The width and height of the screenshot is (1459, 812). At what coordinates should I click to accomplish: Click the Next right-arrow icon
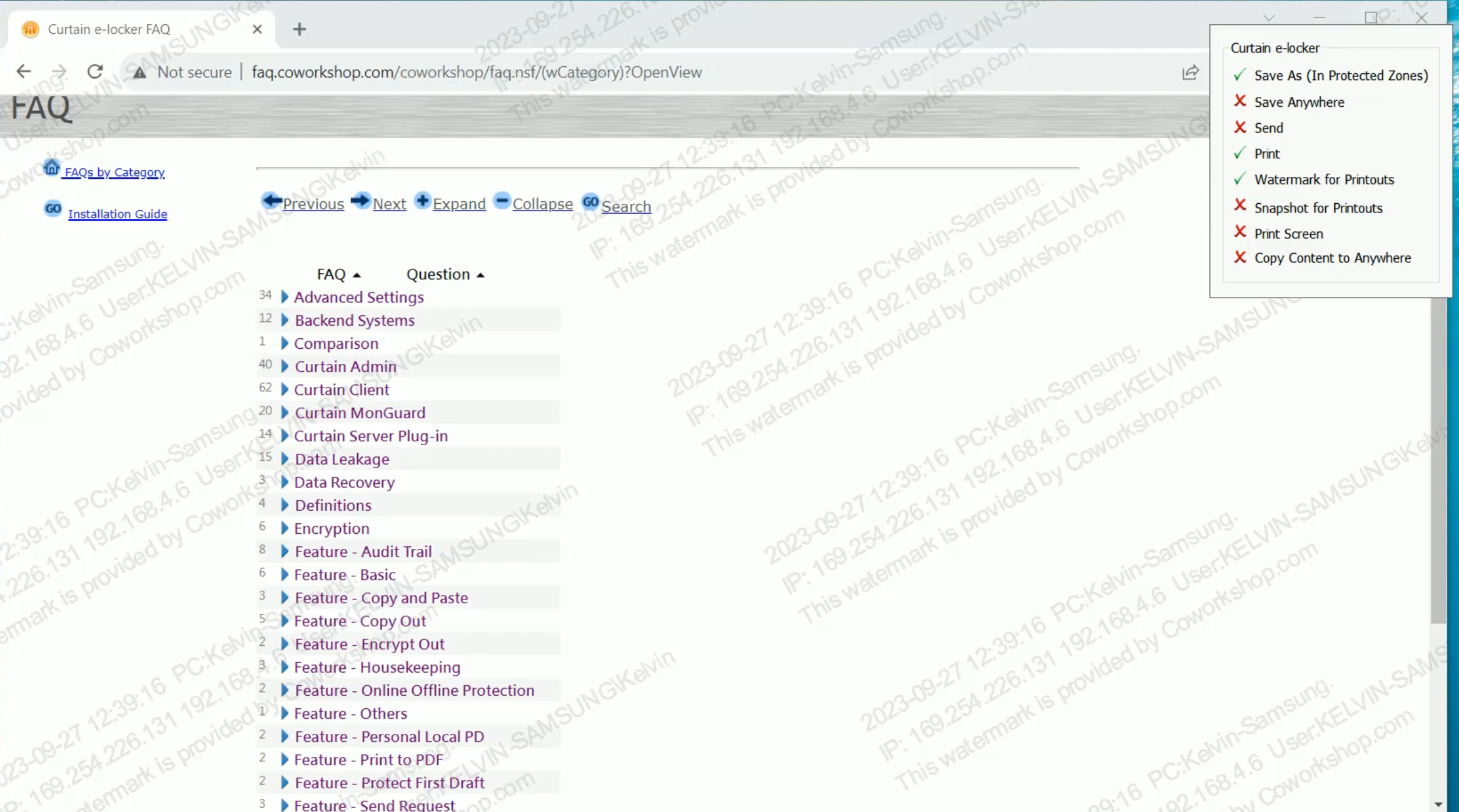pyautogui.click(x=360, y=200)
